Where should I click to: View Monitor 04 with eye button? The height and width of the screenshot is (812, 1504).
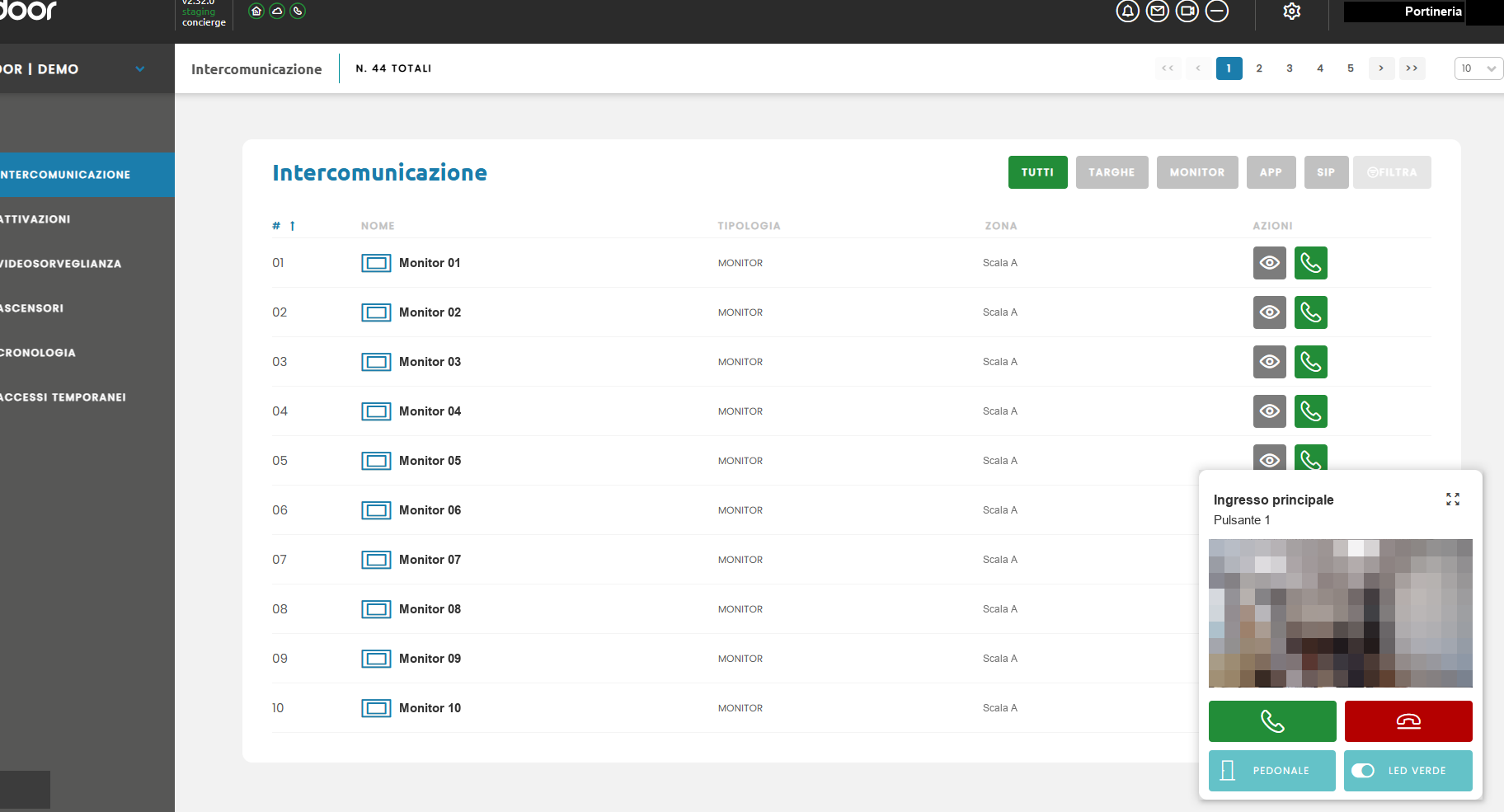click(x=1270, y=411)
